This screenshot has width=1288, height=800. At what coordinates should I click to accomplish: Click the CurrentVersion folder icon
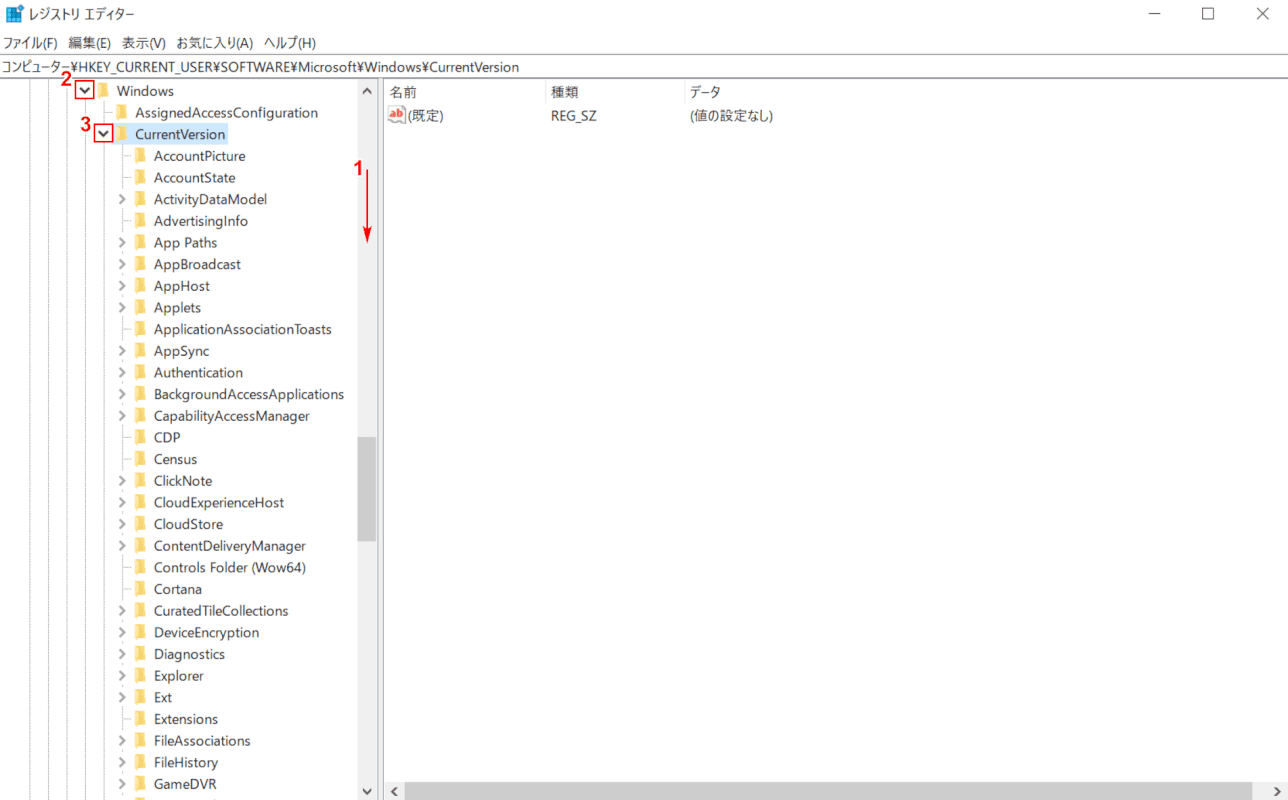click(x=122, y=134)
